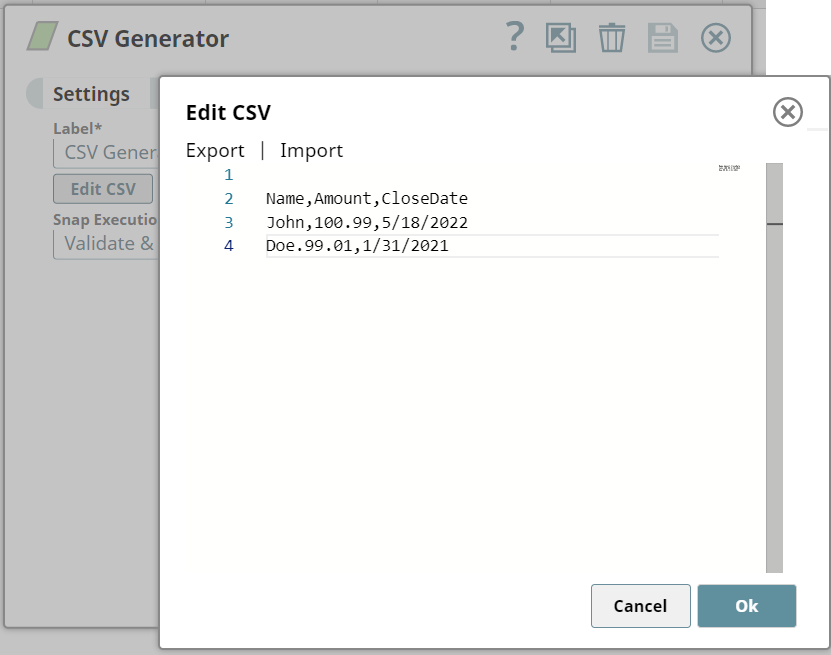
Task: Close the Edit CSV dialog
Action: point(788,112)
